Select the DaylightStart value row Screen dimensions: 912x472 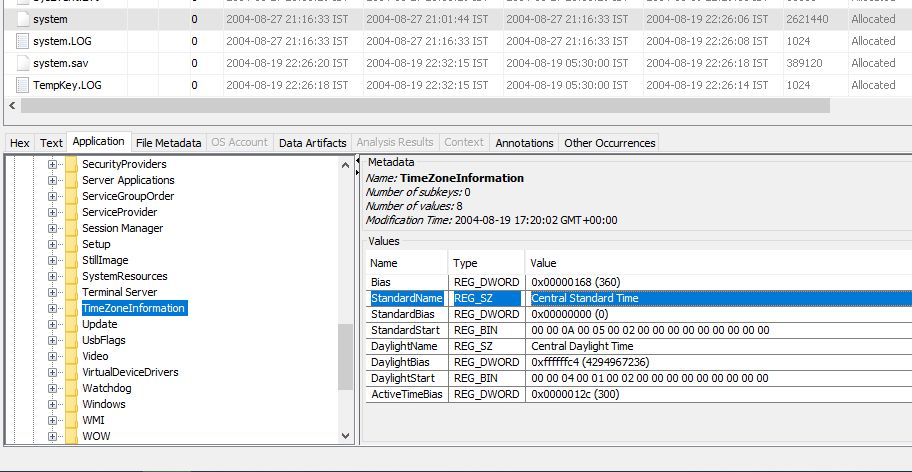coord(639,378)
